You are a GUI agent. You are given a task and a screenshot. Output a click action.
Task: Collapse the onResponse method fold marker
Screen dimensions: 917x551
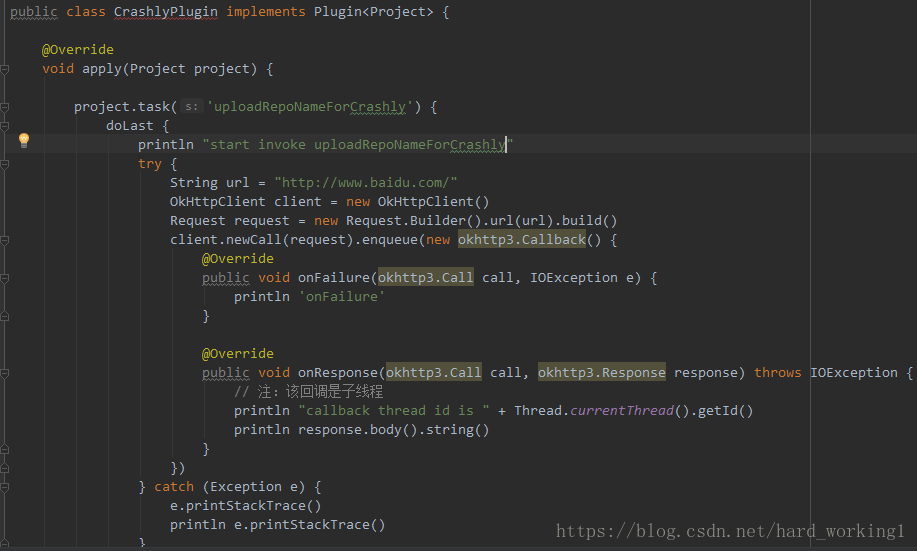click(x=5, y=373)
